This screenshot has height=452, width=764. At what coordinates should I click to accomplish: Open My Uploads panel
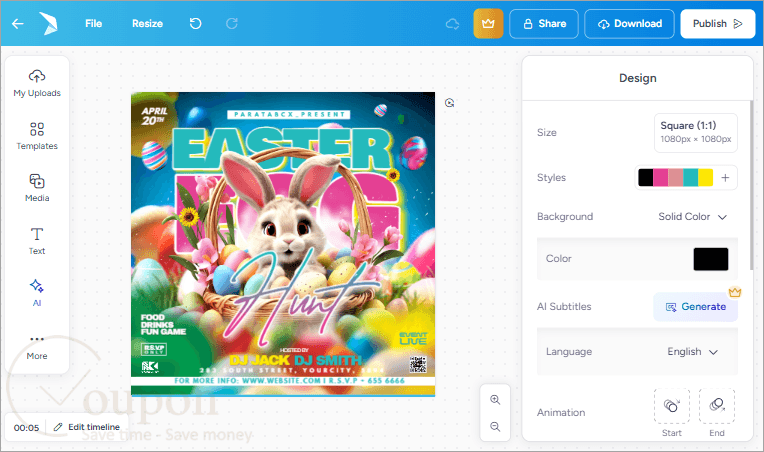click(37, 83)
